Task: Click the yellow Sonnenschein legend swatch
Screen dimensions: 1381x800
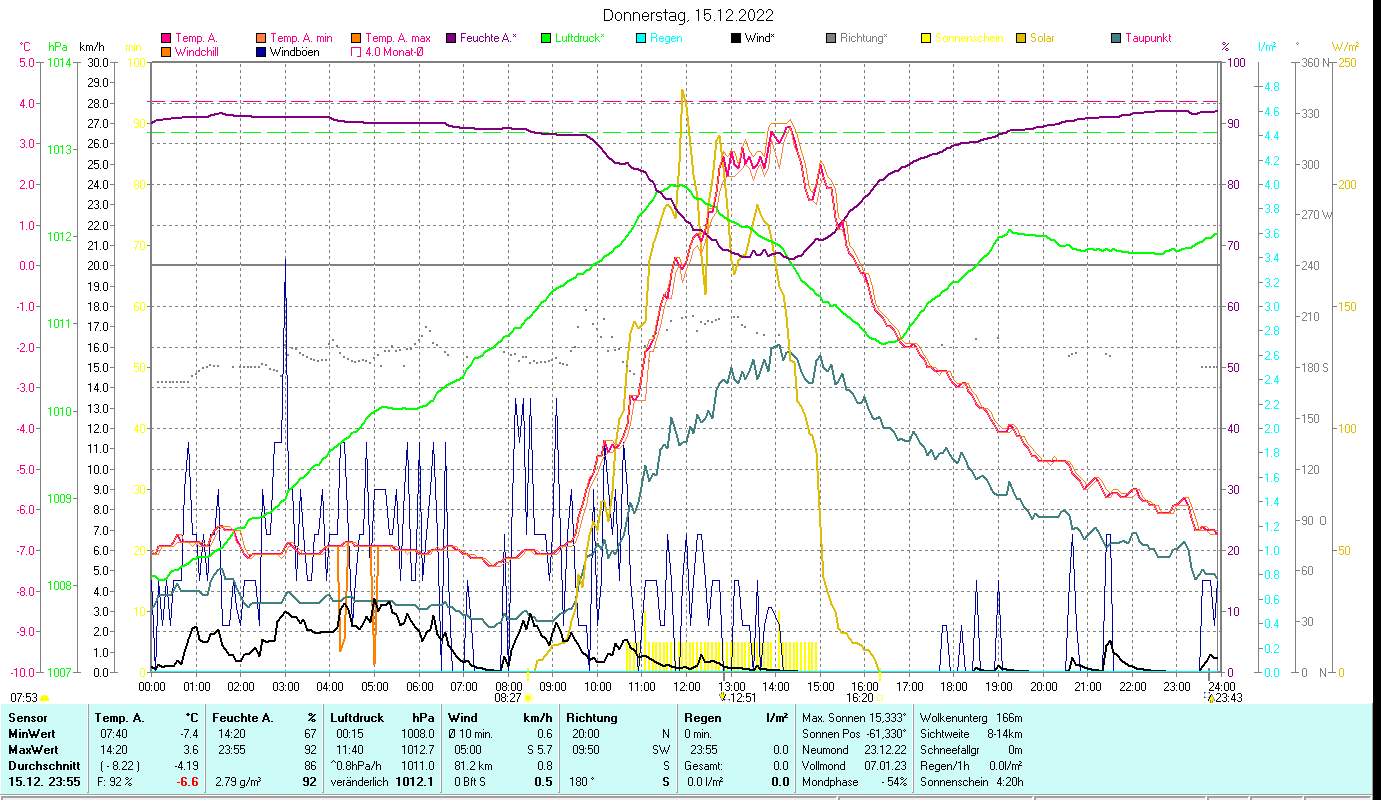Action: click(x=926, y=38)
